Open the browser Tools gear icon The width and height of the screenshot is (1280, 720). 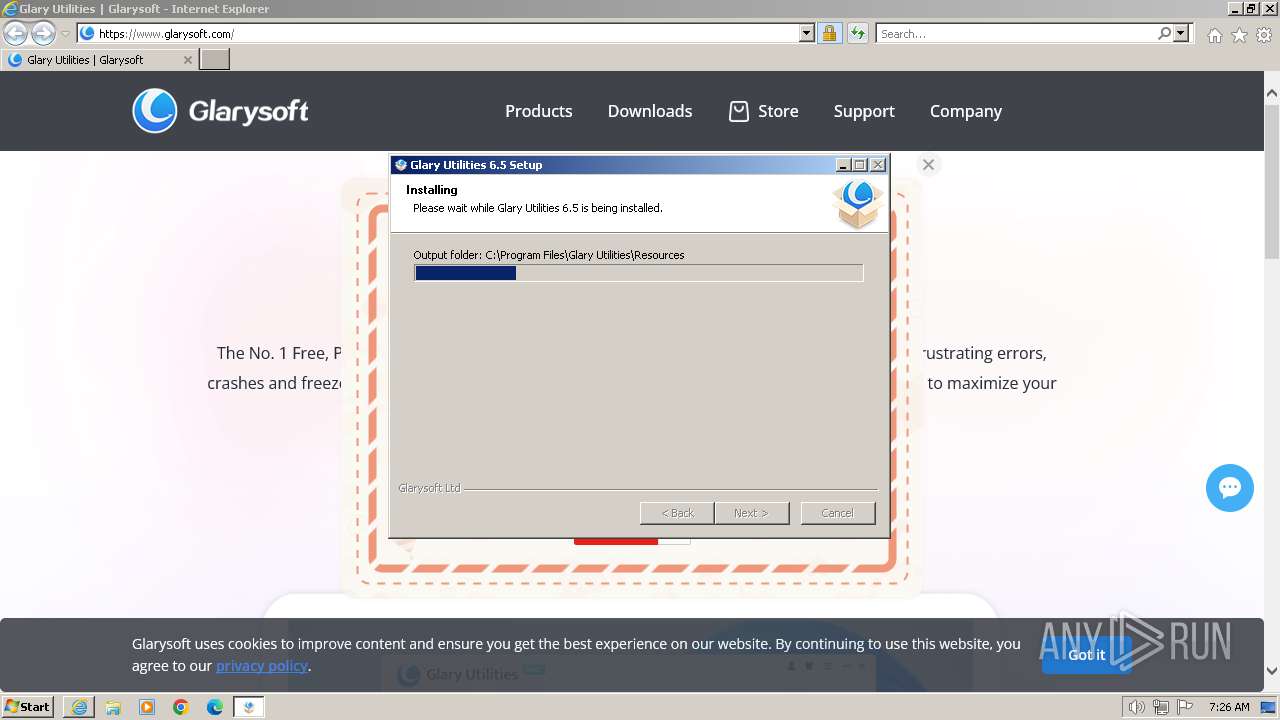point(1264,35)
